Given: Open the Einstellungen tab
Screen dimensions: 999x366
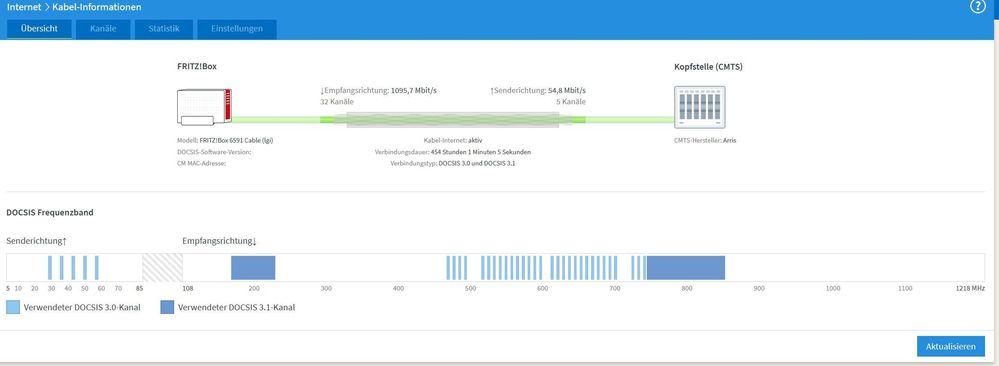Looking at the screenshot, I should 237,29.
